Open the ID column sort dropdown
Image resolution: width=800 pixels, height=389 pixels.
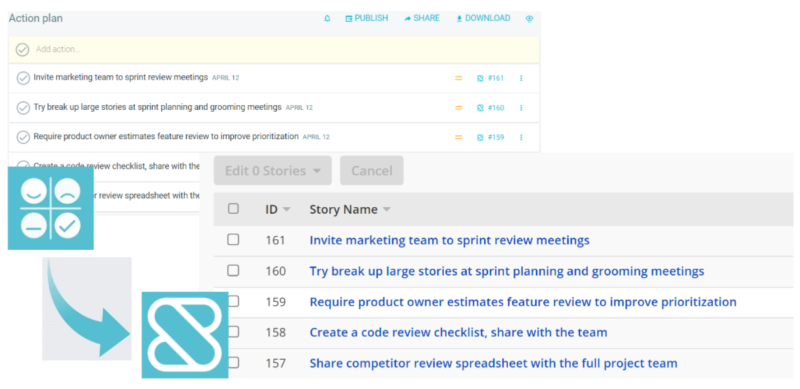286,210
